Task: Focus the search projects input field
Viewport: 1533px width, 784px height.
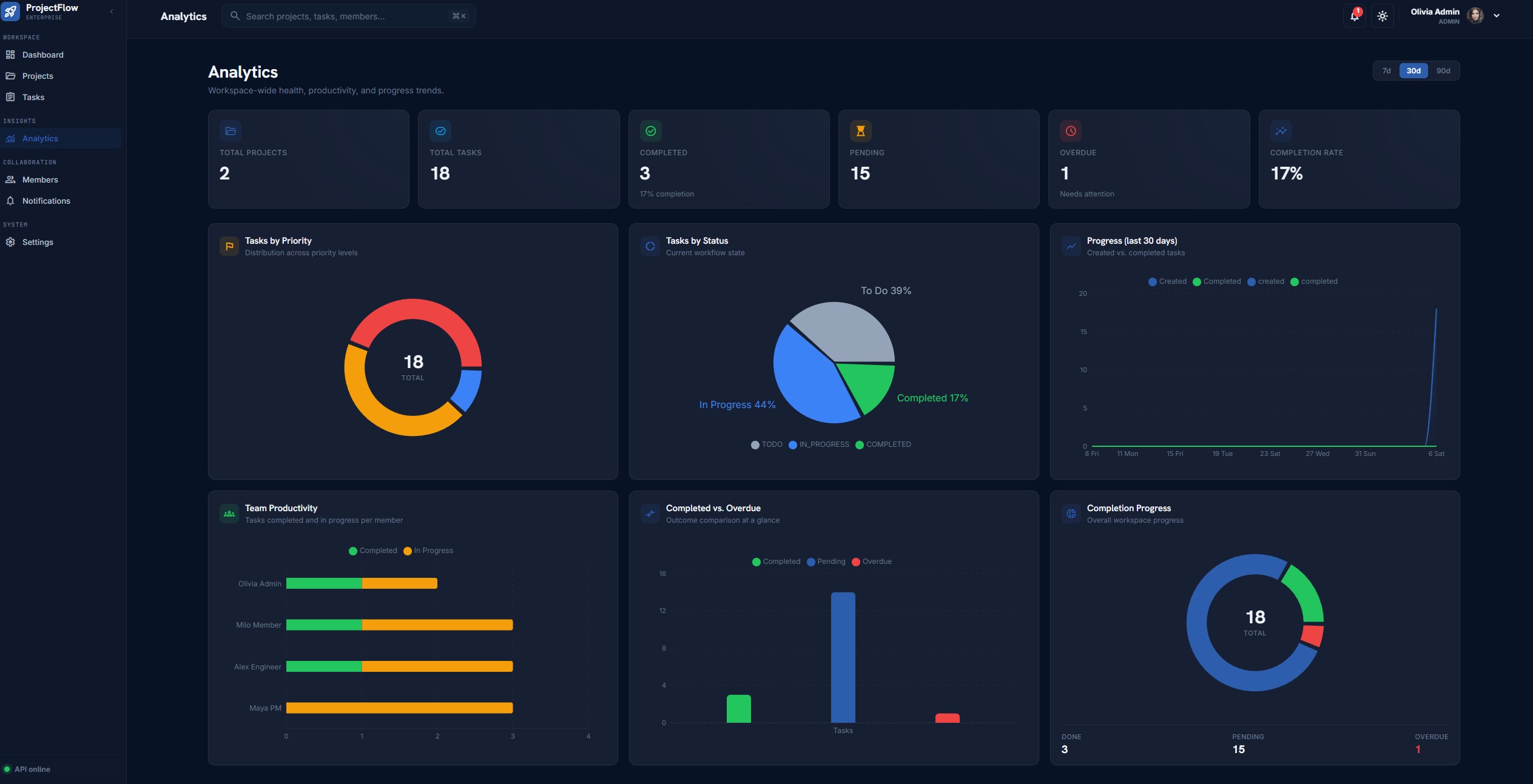Action: 348,16
